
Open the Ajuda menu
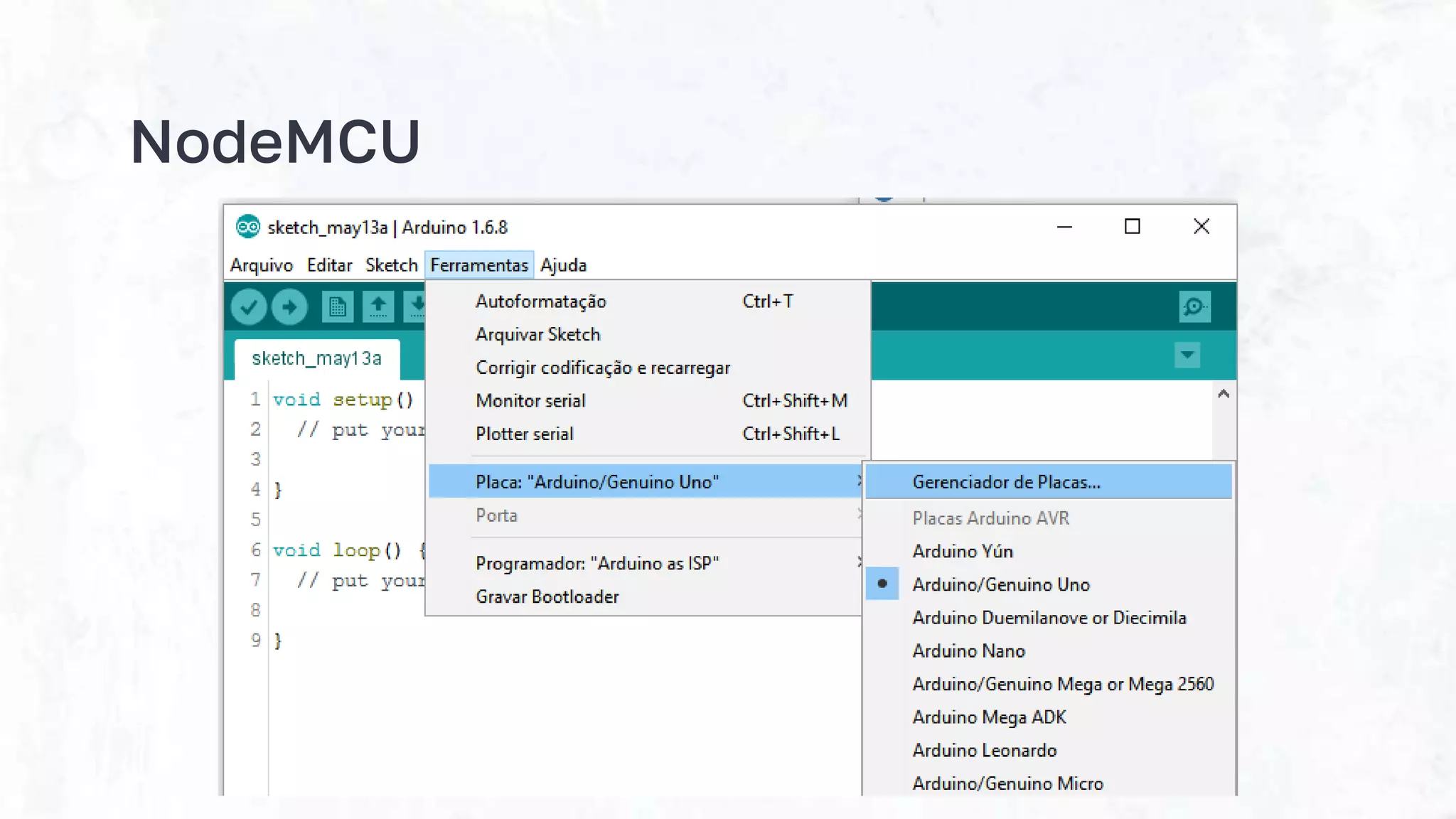pos(563,265)
